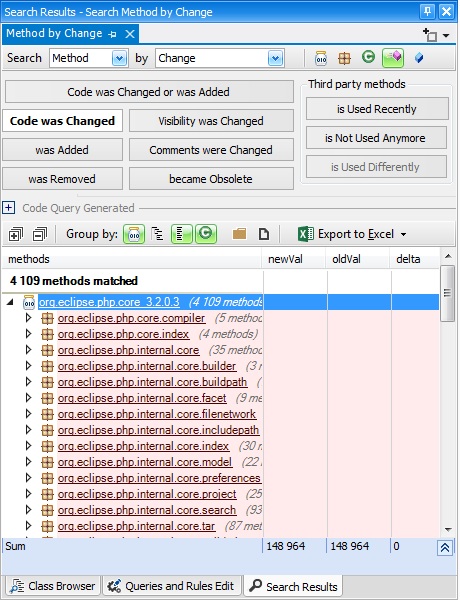Open org.eclipse.php.internal.core.preferences link

click(x=159, y=478)
